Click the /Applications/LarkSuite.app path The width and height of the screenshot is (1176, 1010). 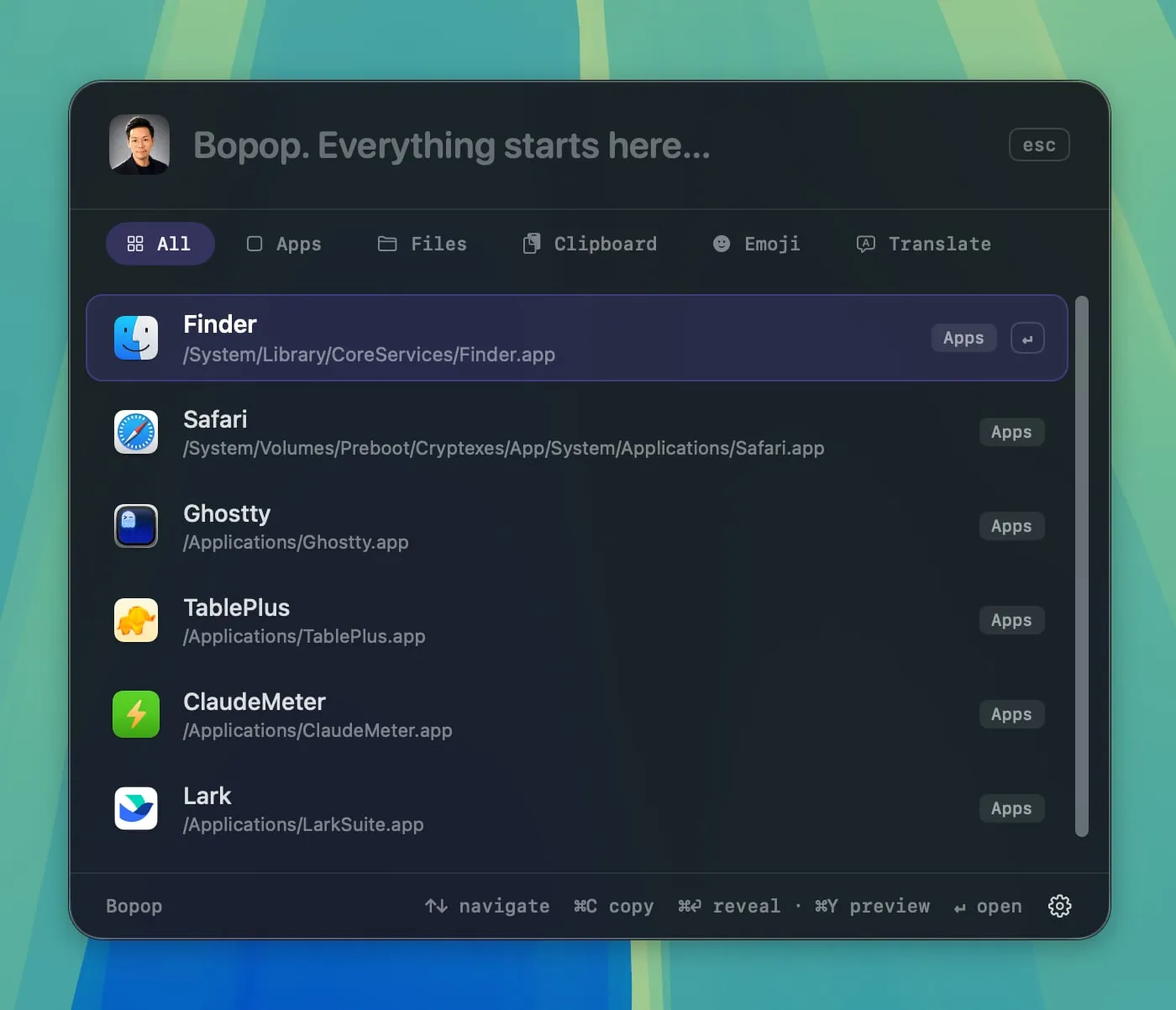(303, 825)
